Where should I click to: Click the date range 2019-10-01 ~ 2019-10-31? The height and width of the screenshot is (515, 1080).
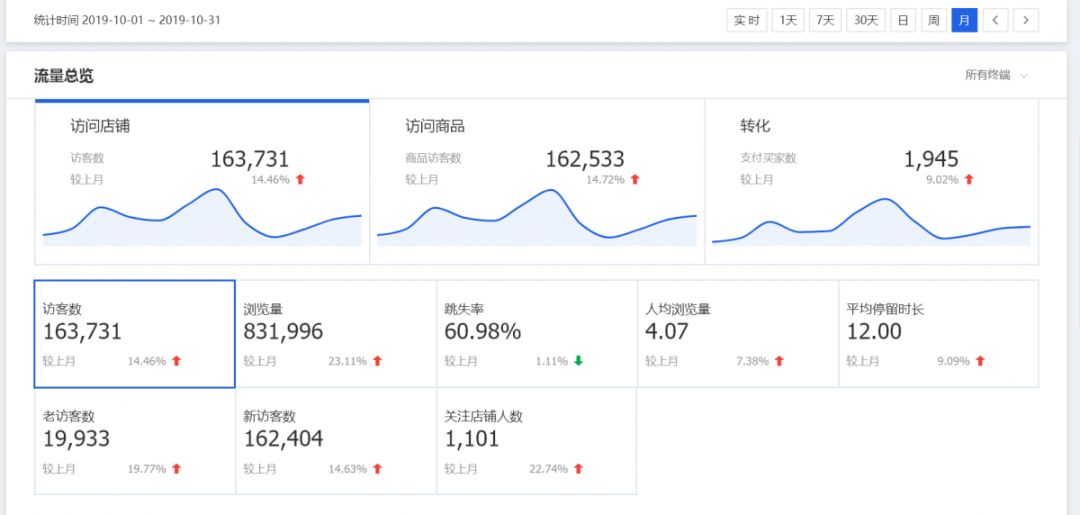[x=152, y=20]
